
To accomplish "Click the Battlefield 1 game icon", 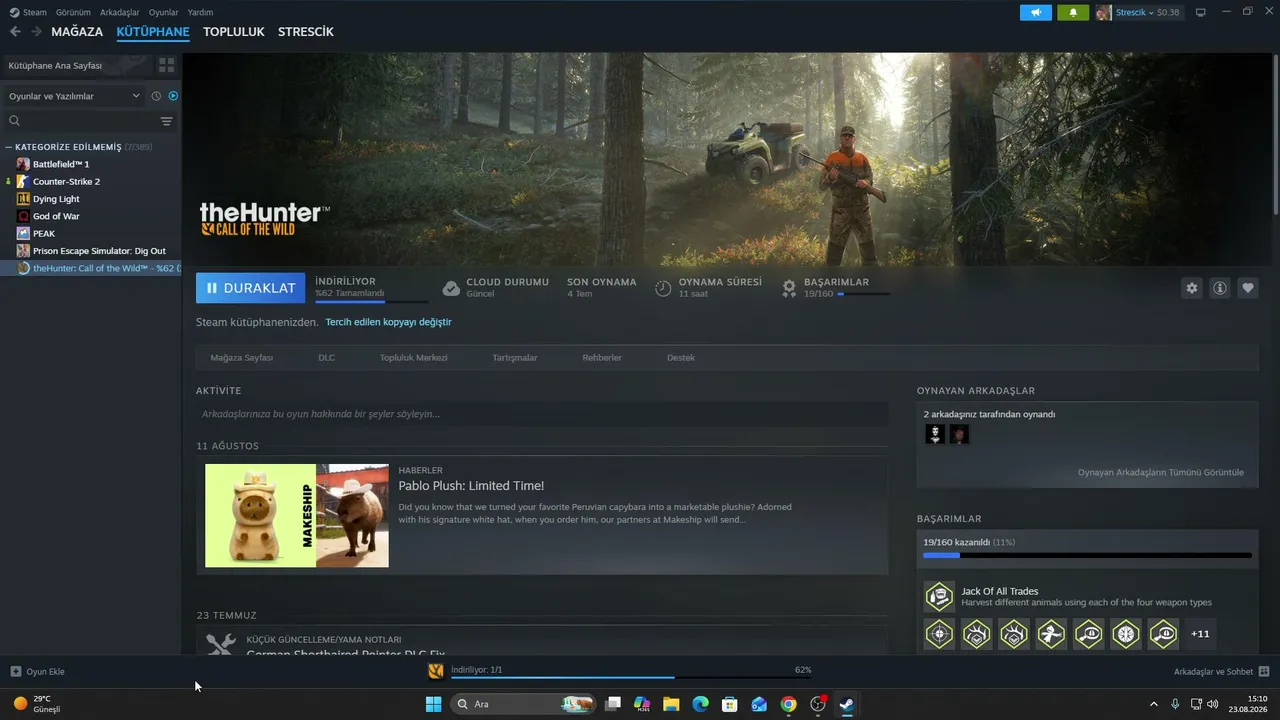I will click(x=23, y=164).
